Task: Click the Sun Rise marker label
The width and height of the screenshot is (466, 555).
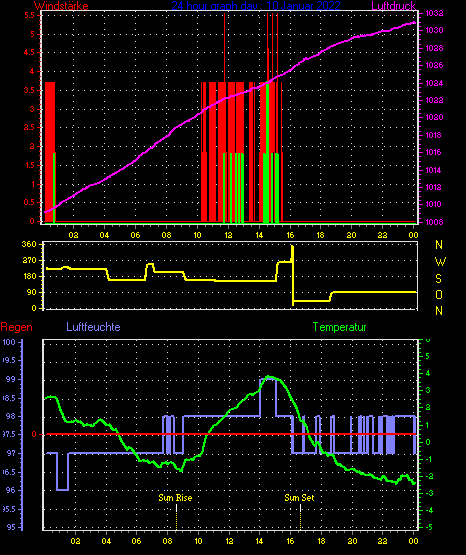Action: pyautogui.click(x=175, y=498)
